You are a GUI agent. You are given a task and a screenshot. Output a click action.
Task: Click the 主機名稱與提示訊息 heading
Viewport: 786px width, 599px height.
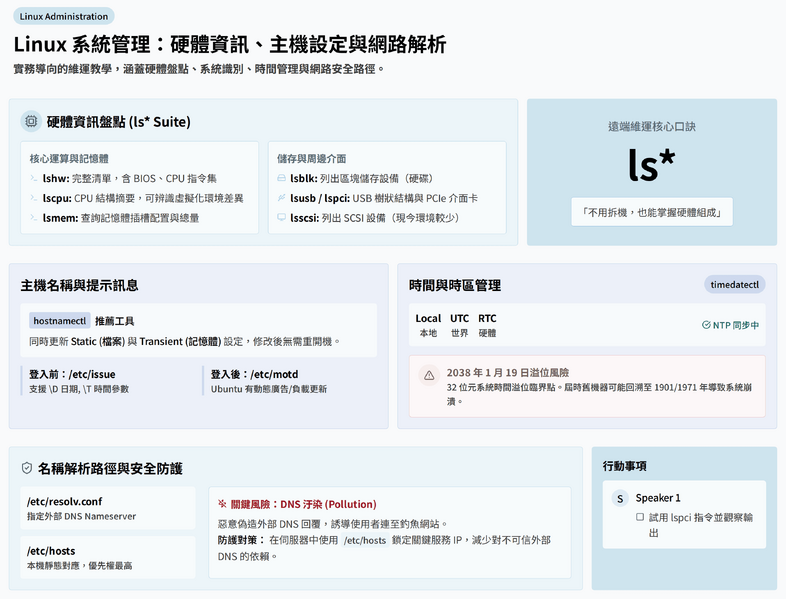click(79, 285)
